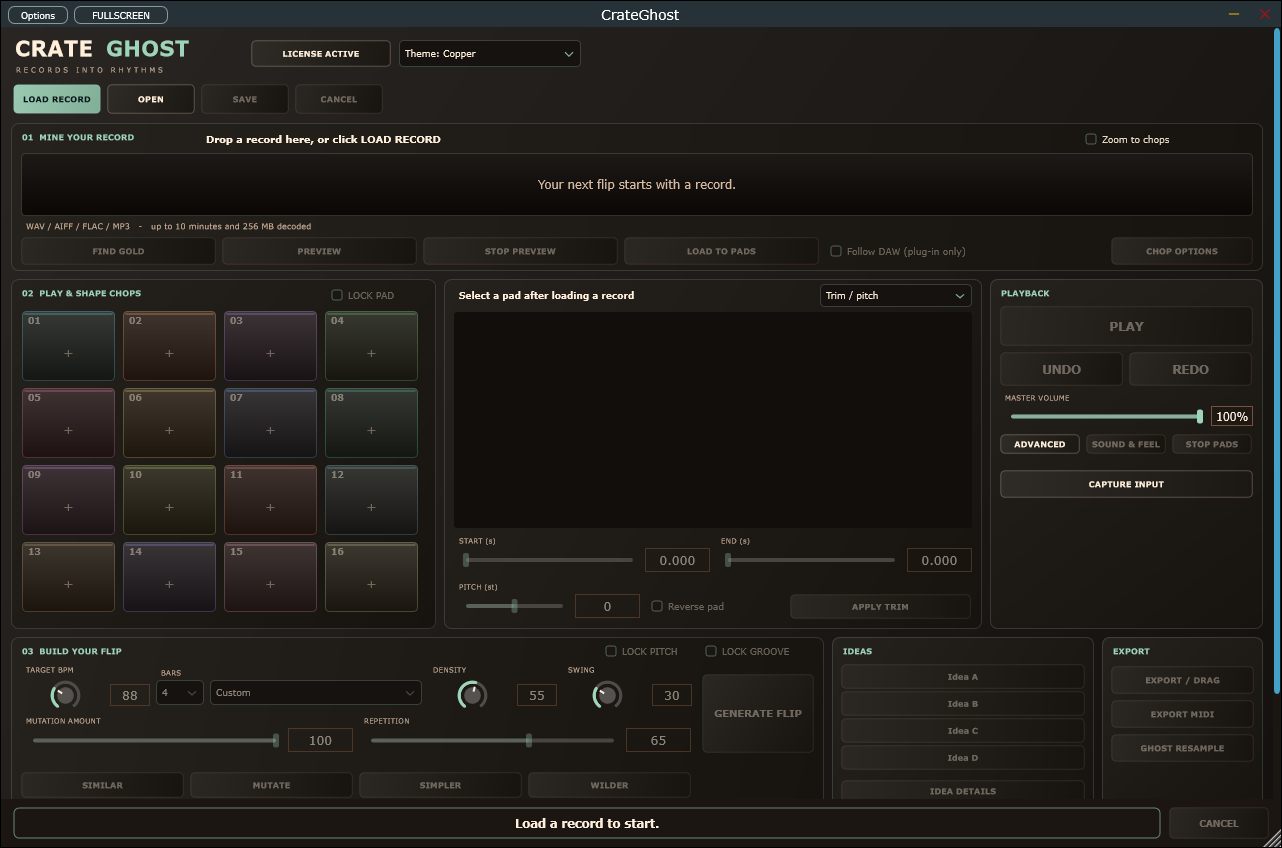
Task: Click the LOAD RECORD button
Action: tap(57, 99)
